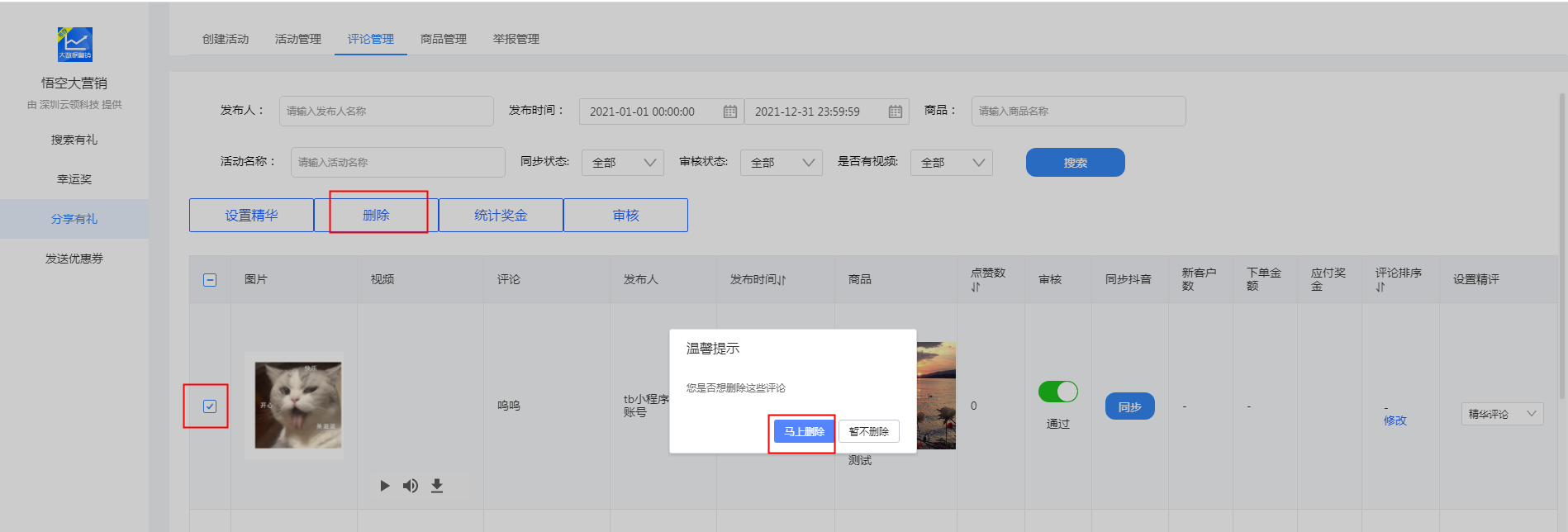Click the 统计奖金 button
1568x532 pixels.
click(x=501, y=216)
